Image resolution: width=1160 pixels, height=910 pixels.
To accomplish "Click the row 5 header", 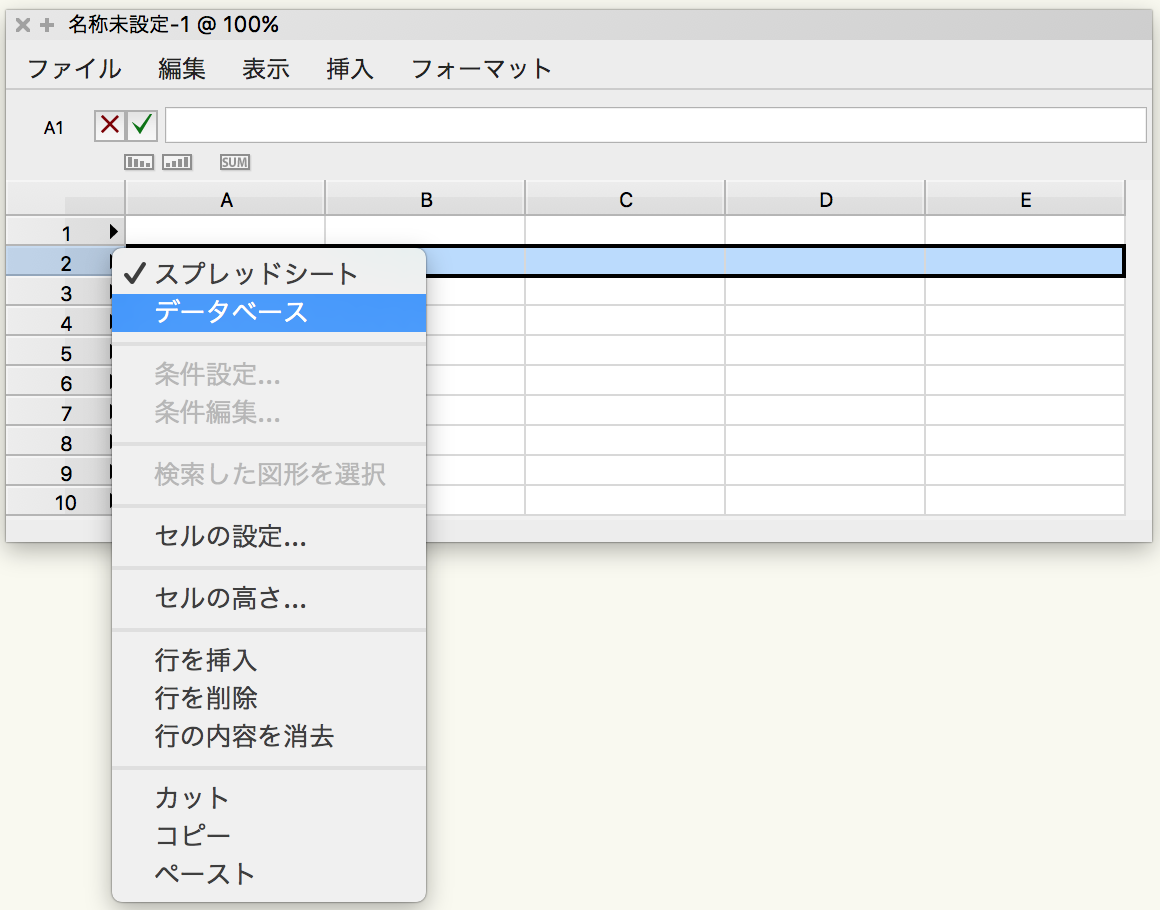I will click(x=66, y=354).
